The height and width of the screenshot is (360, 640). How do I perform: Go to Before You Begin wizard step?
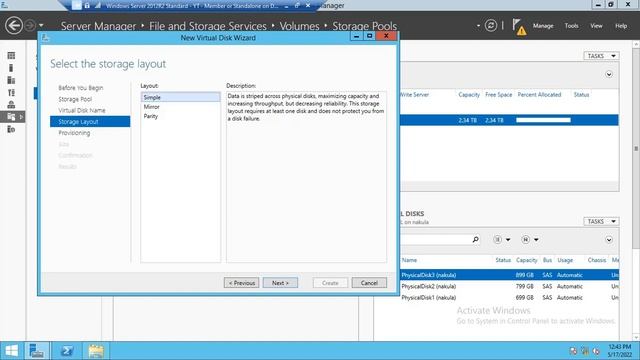pyautogui.click(x=80, y=88)
